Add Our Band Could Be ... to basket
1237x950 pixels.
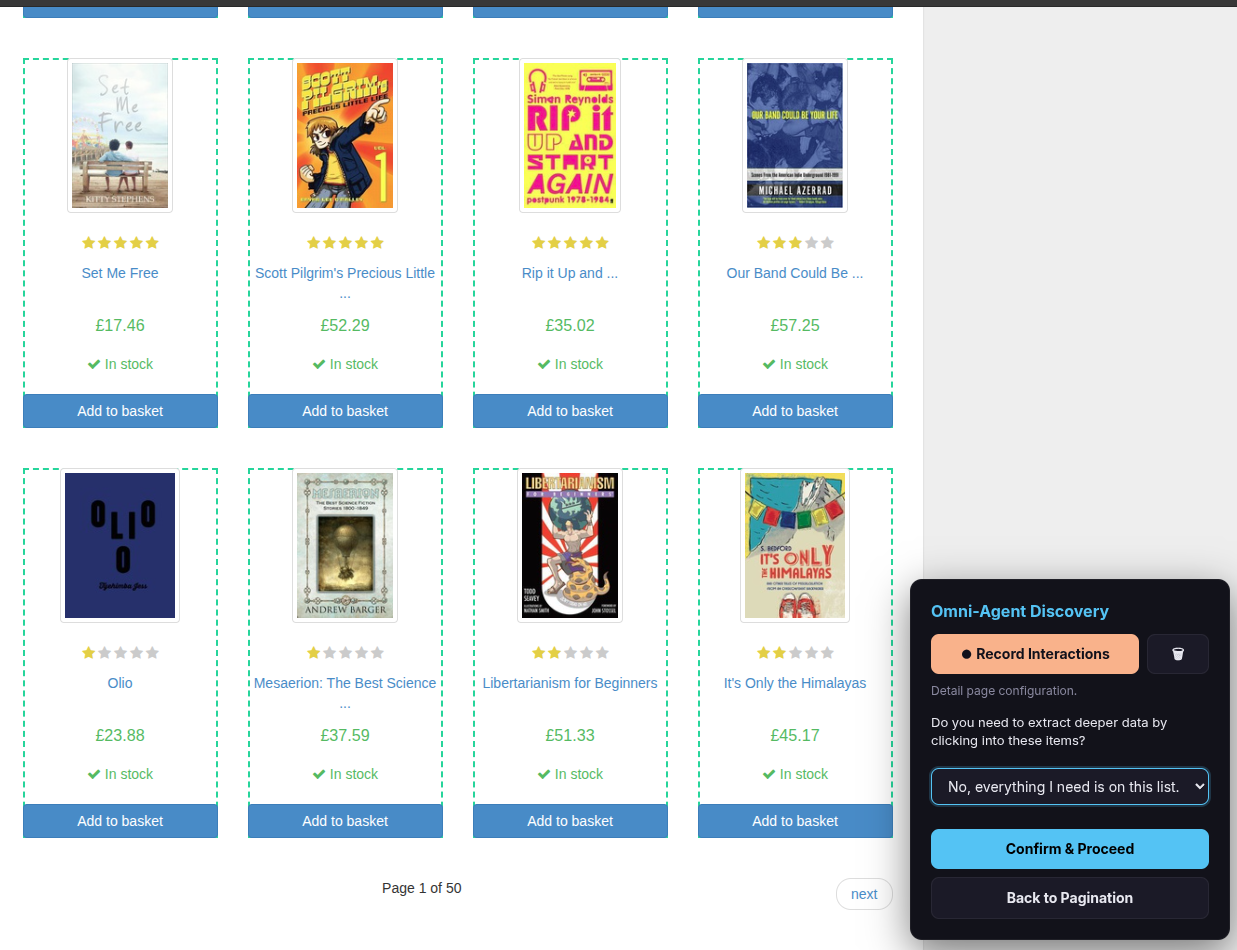pyautogui.click(x=795, y=411)
